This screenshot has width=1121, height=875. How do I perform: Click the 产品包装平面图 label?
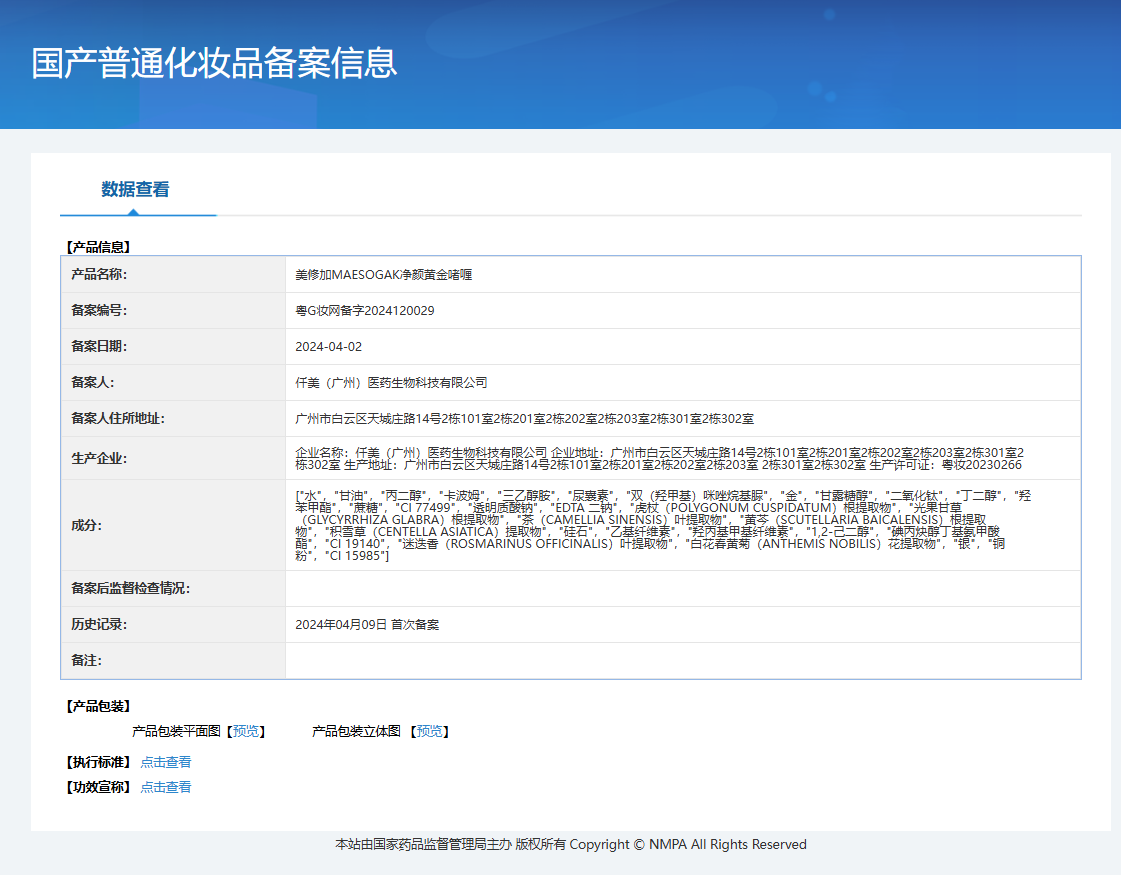[x=176, y=731]
